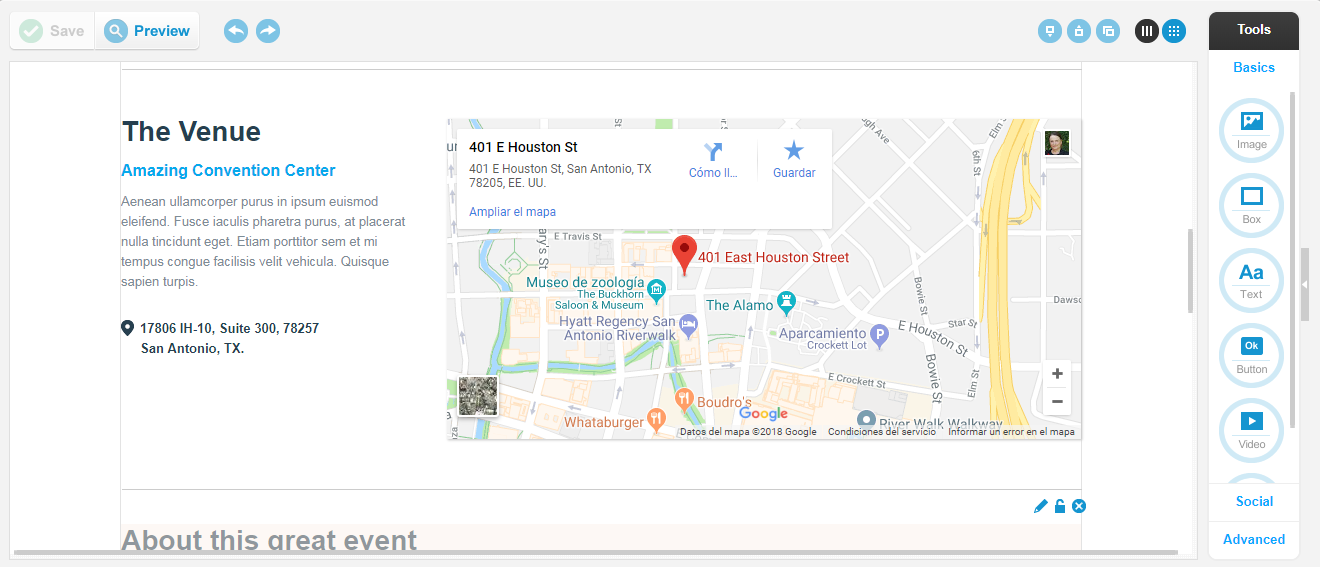Open 'Condiciones del servicio' link

pos(882,432)
